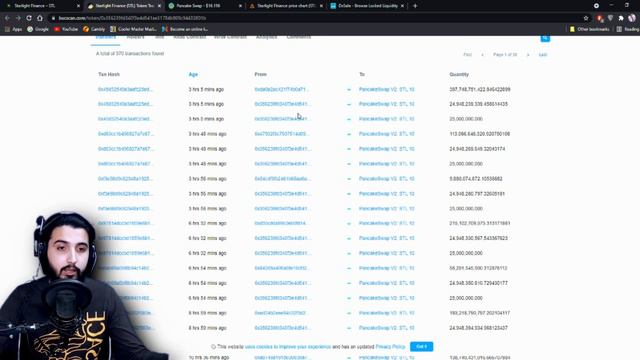Open Txn Hash in row with 113,066,646,320 quantity

126,134
